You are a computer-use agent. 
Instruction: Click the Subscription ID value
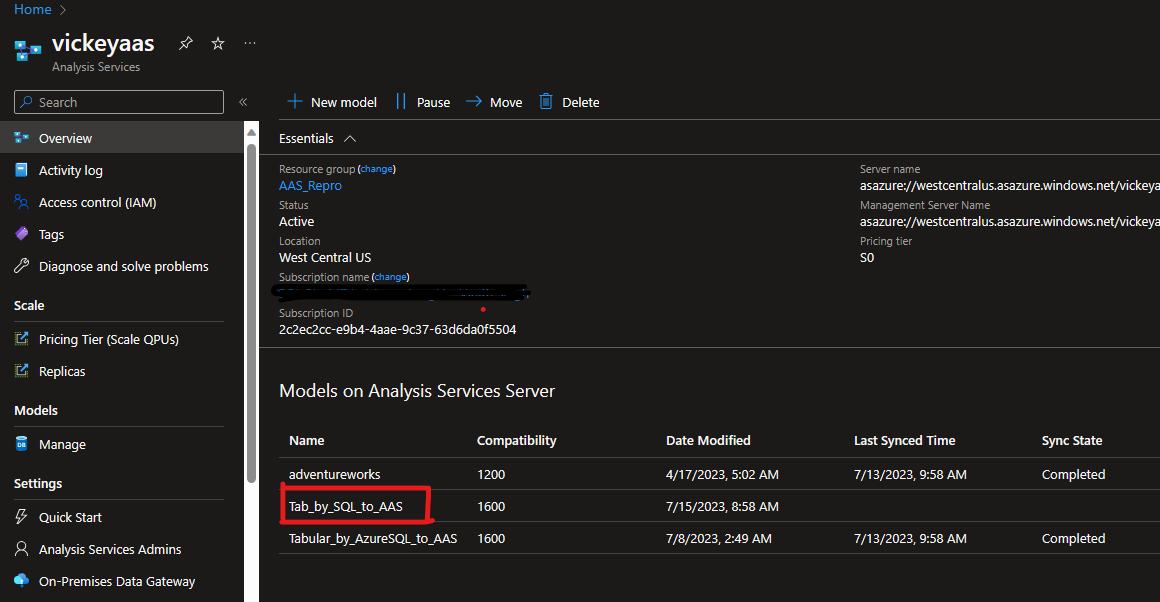[x=397, y=329]
